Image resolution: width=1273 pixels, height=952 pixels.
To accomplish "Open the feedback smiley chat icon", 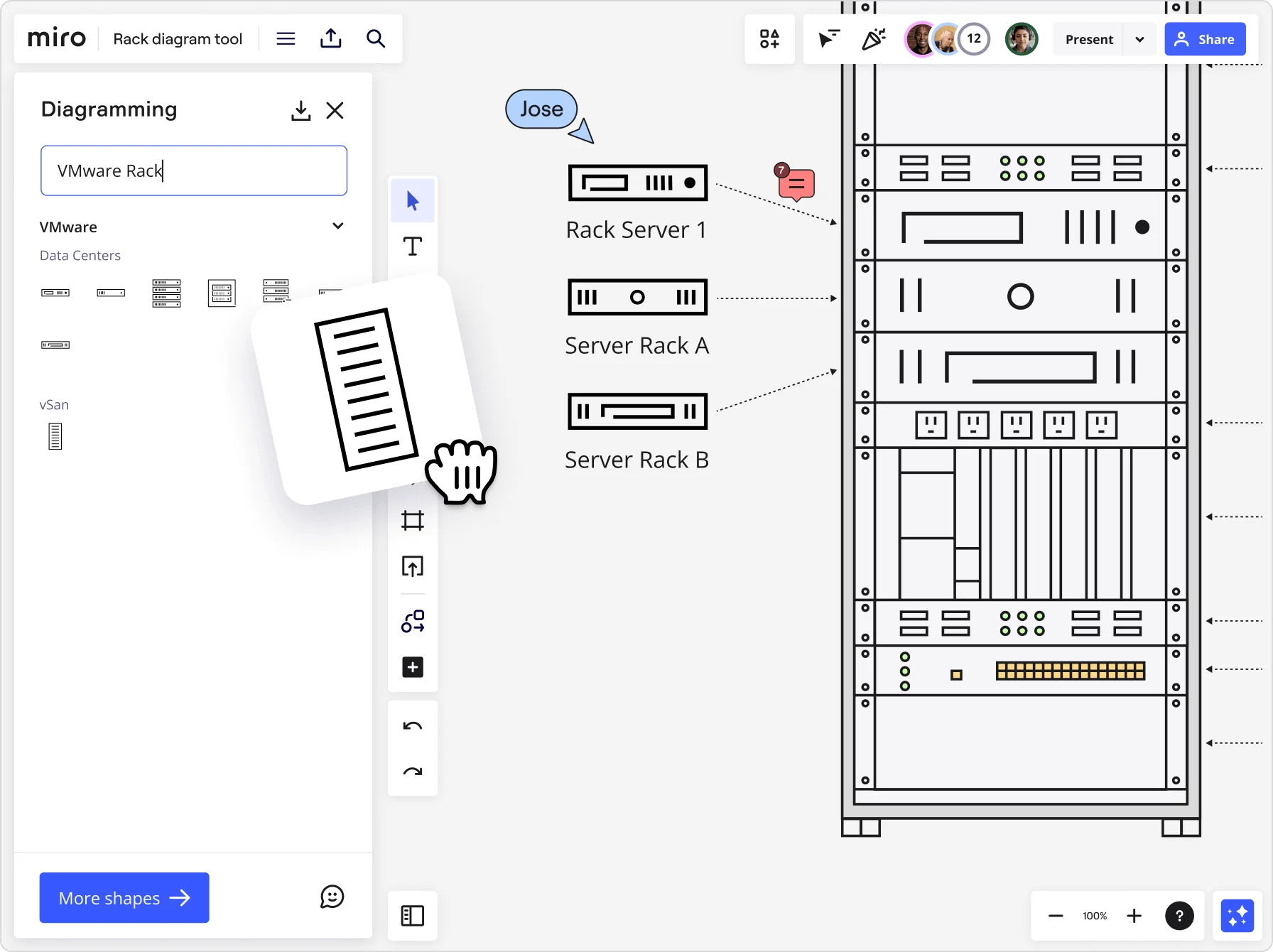I will coord(332,897).
